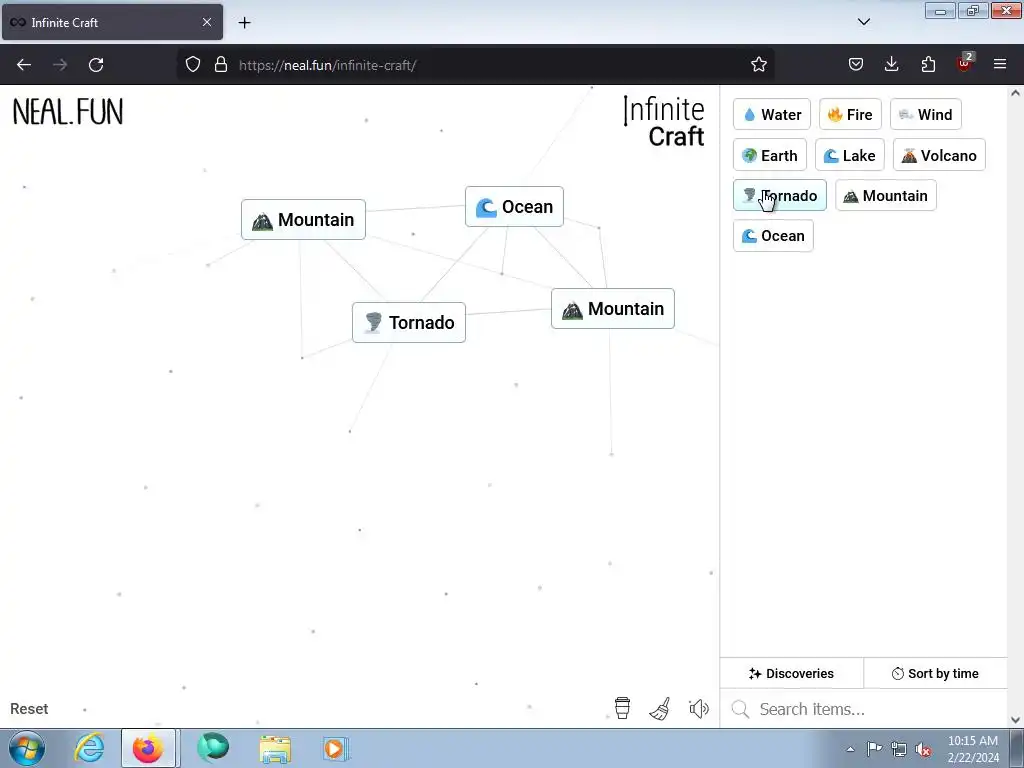
Task: Click the Water element in sidebar
Action: [x=771, y=114]
